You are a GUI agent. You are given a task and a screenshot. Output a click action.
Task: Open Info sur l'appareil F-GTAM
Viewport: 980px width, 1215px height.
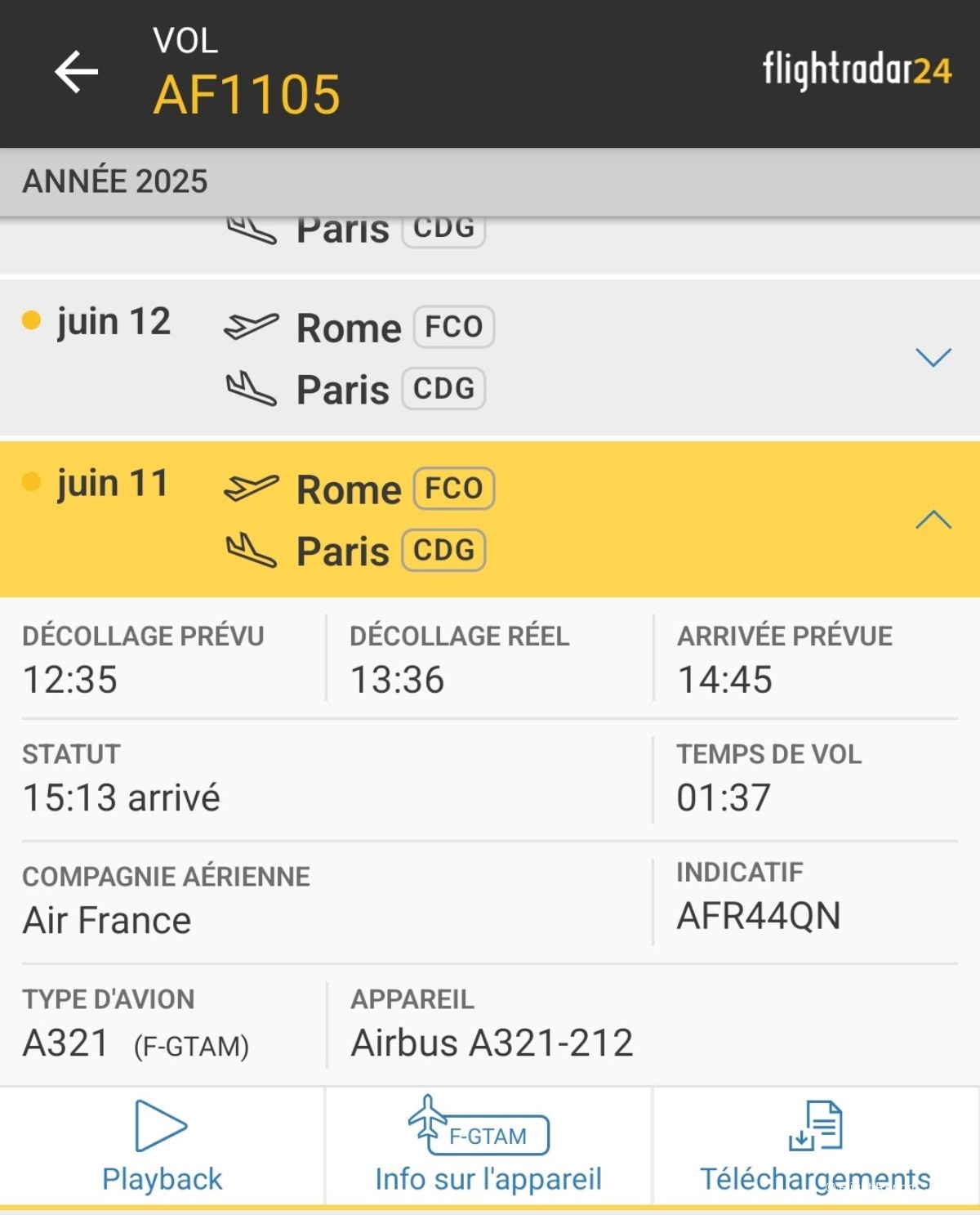click(x=488, y=1146)
